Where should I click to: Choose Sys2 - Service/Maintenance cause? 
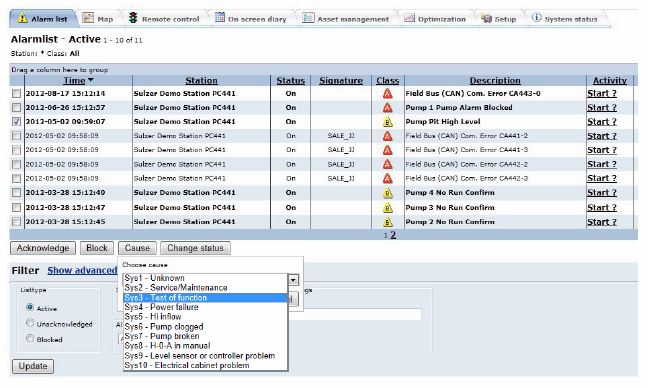click(x=205, y=288)
